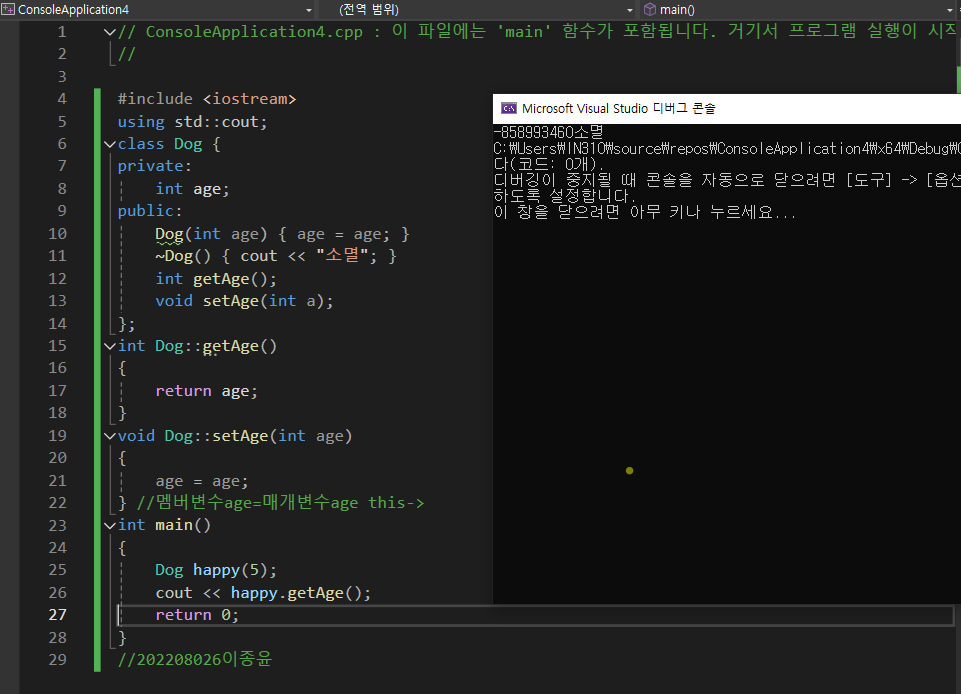Click the -858993460소멸 console output
961x694 pixels.
tap(549, 132)
